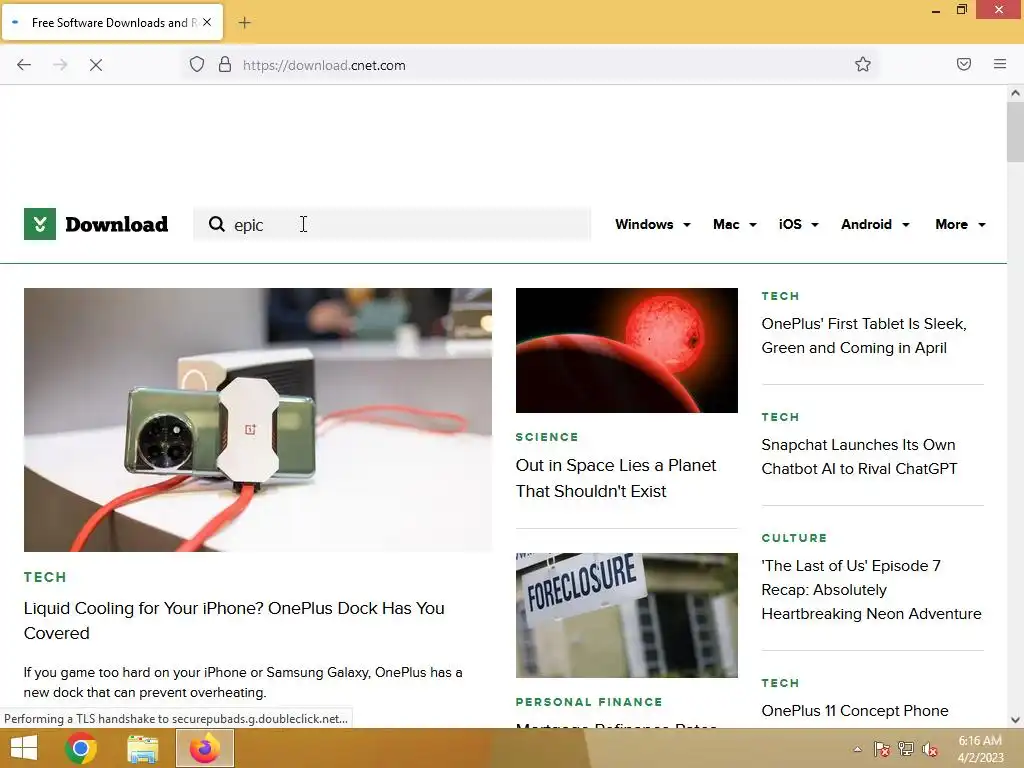Open 'Out in Space Lies a Planet' article
Viewport: 1024px width, 768px height.
click(x=616, y=478)
